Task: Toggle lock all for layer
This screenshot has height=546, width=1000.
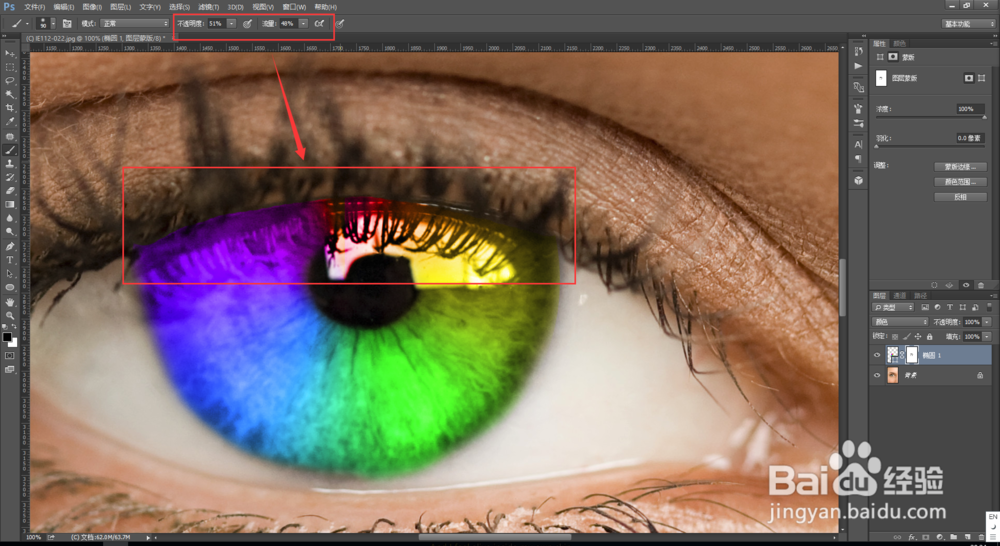Action: [929, 336]
